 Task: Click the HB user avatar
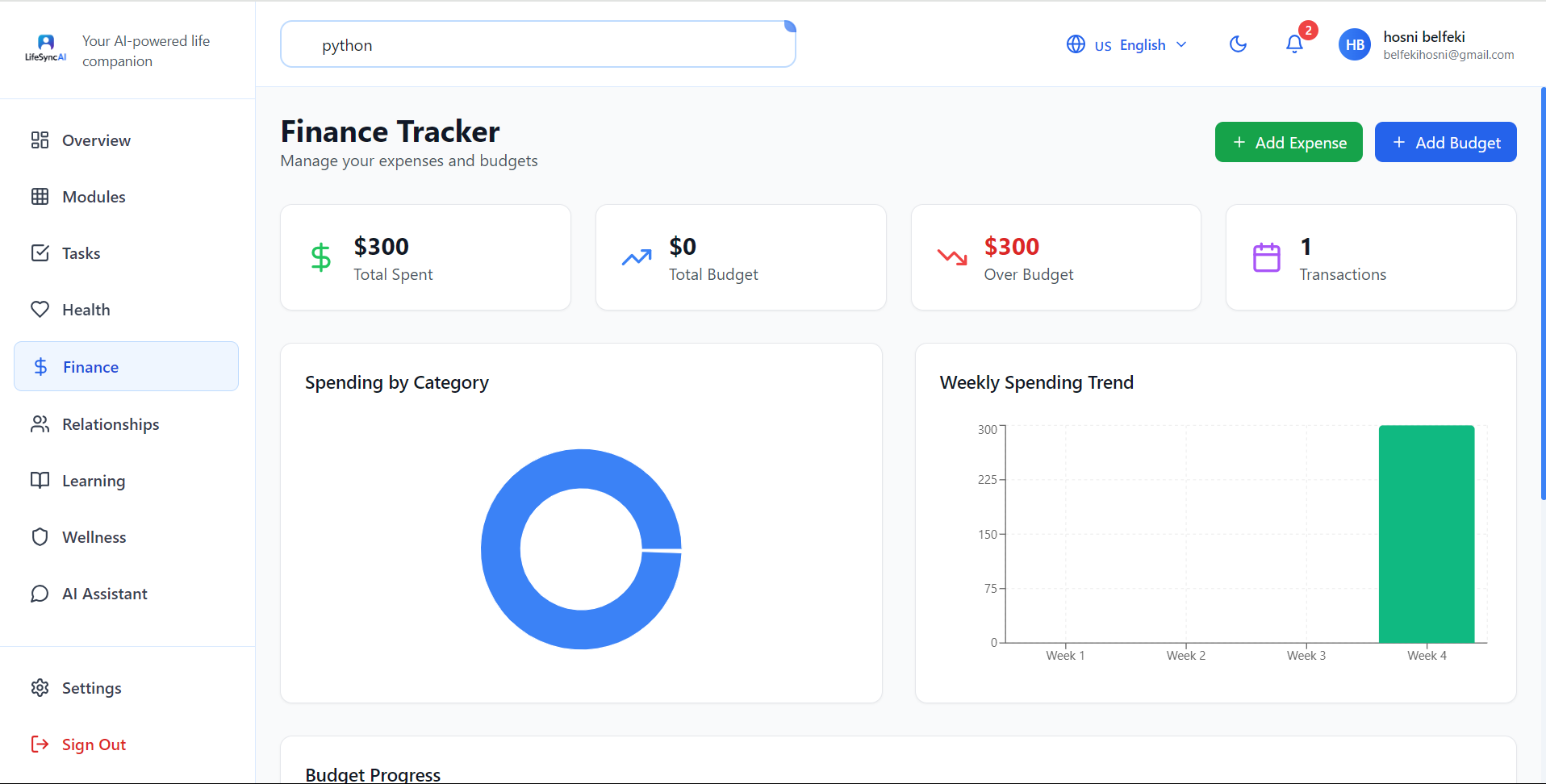[x=1355, y=45]
